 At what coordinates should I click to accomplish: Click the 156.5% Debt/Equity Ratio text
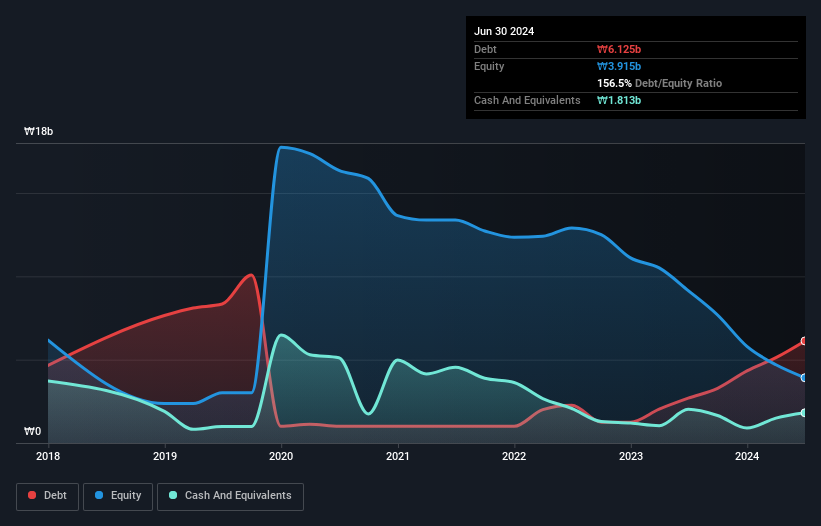coord(659,83)
